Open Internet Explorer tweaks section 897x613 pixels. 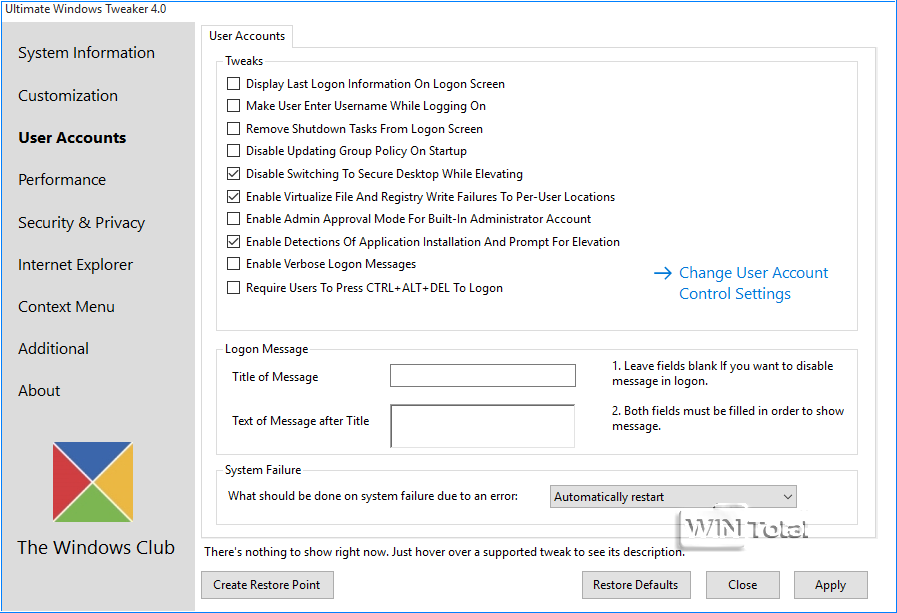pos(76,265)
